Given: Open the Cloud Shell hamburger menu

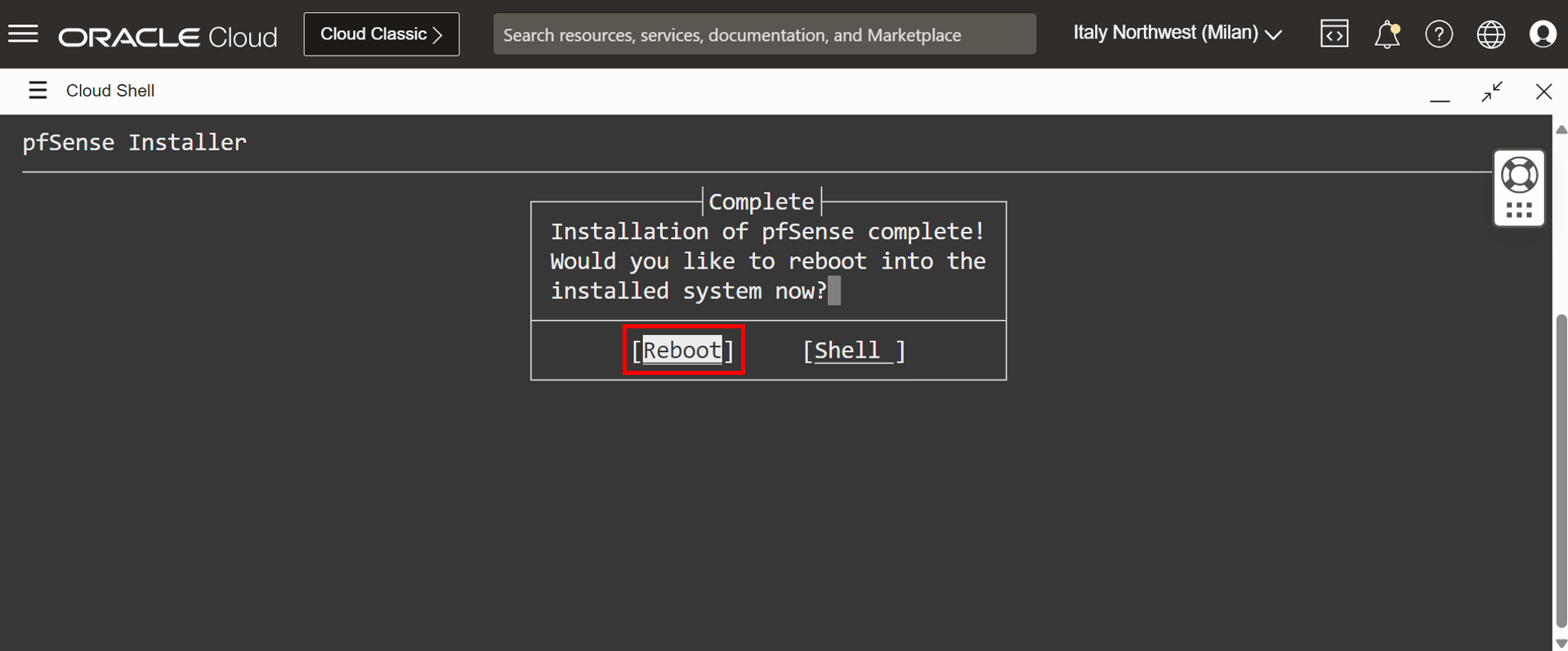Looking at the screenshot, I should click(x=38, y=91).
